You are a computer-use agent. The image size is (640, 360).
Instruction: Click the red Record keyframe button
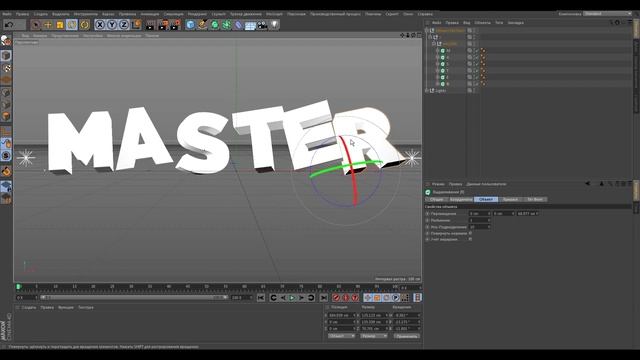pos(336,298)
